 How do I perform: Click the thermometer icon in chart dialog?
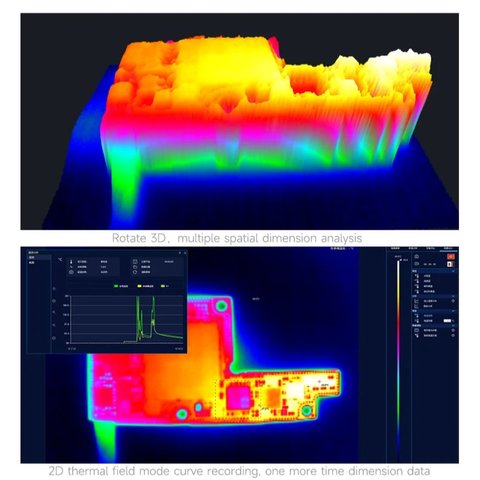[x=71, y=262]
